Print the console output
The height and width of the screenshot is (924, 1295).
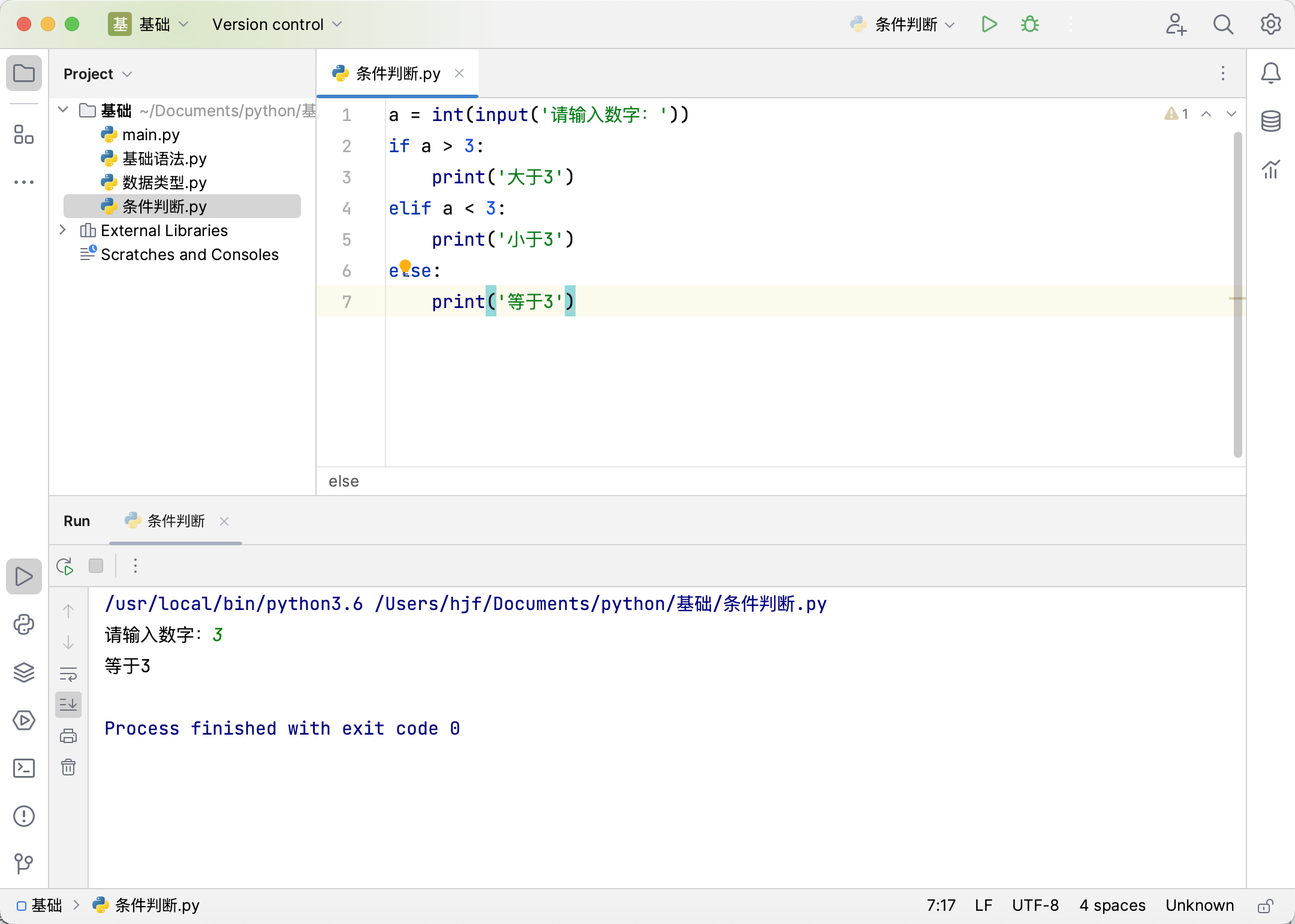coord(68,736)
